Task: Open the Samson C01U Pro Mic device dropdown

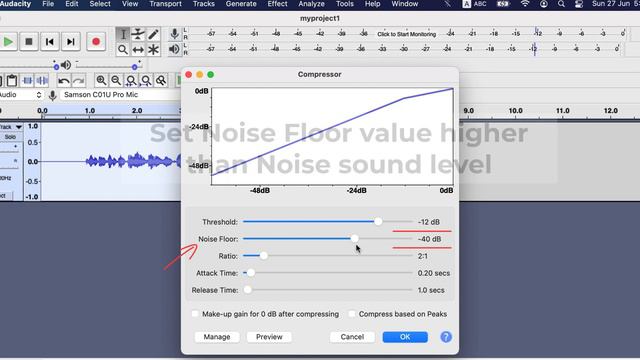Action: [x=120, y=95]
